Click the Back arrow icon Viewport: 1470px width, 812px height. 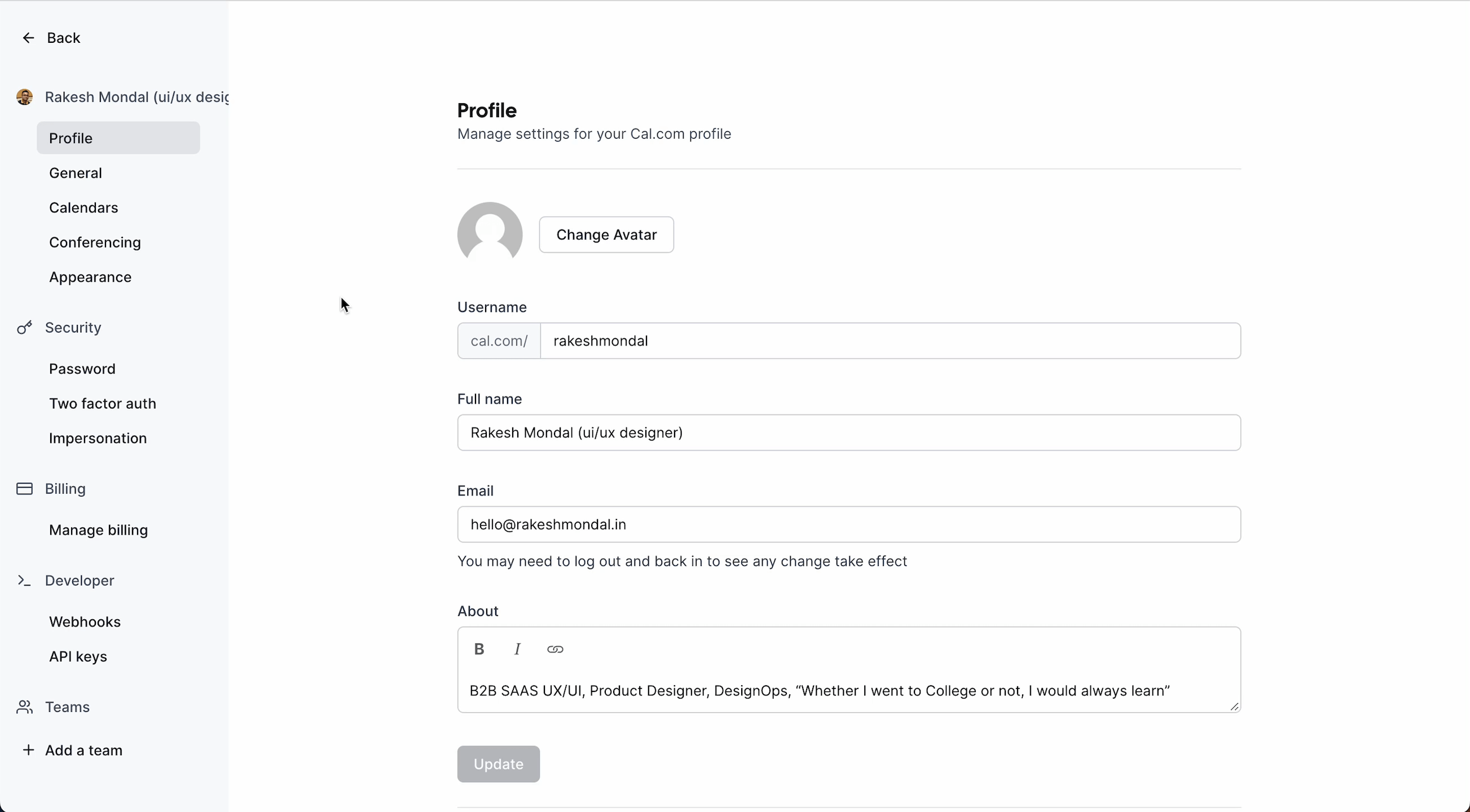pos(28,38)
